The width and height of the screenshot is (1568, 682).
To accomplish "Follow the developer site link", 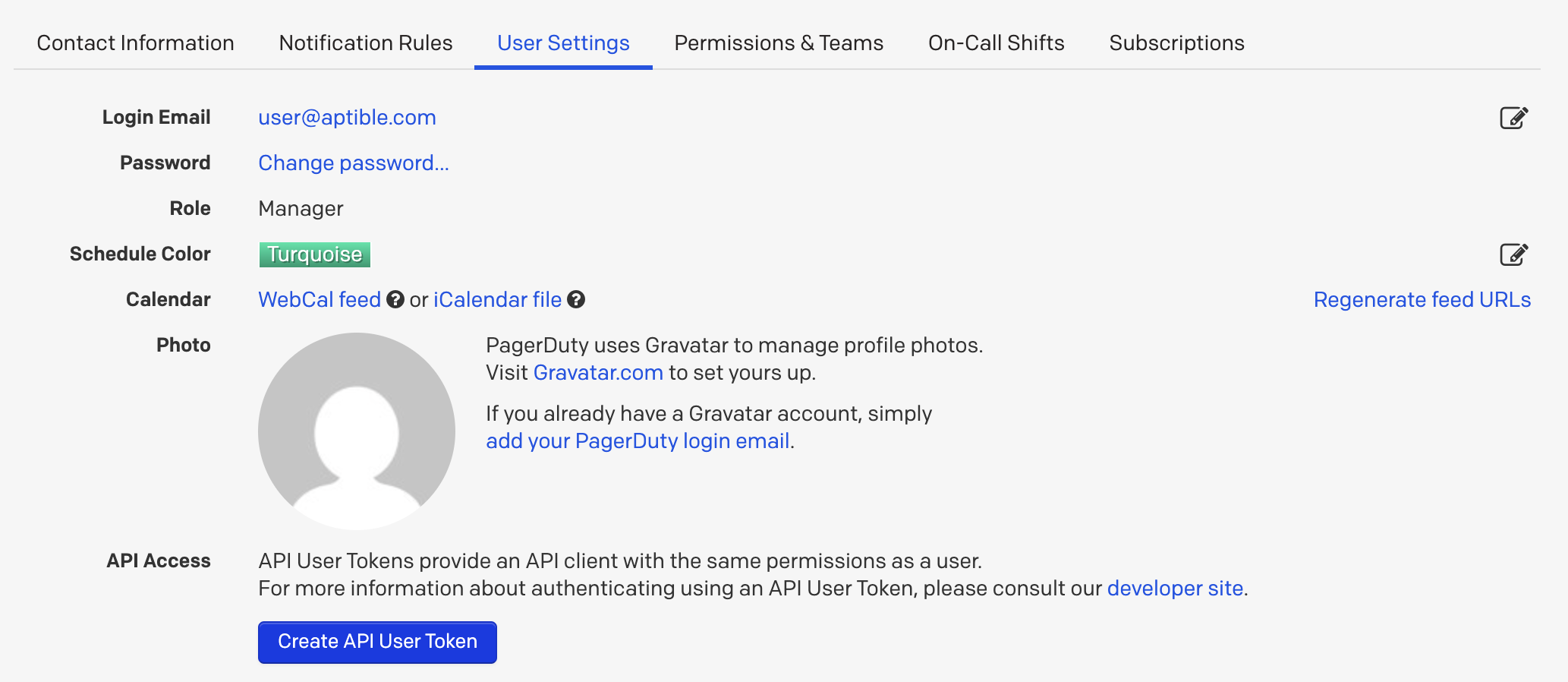I will [x=1175, y=589].
